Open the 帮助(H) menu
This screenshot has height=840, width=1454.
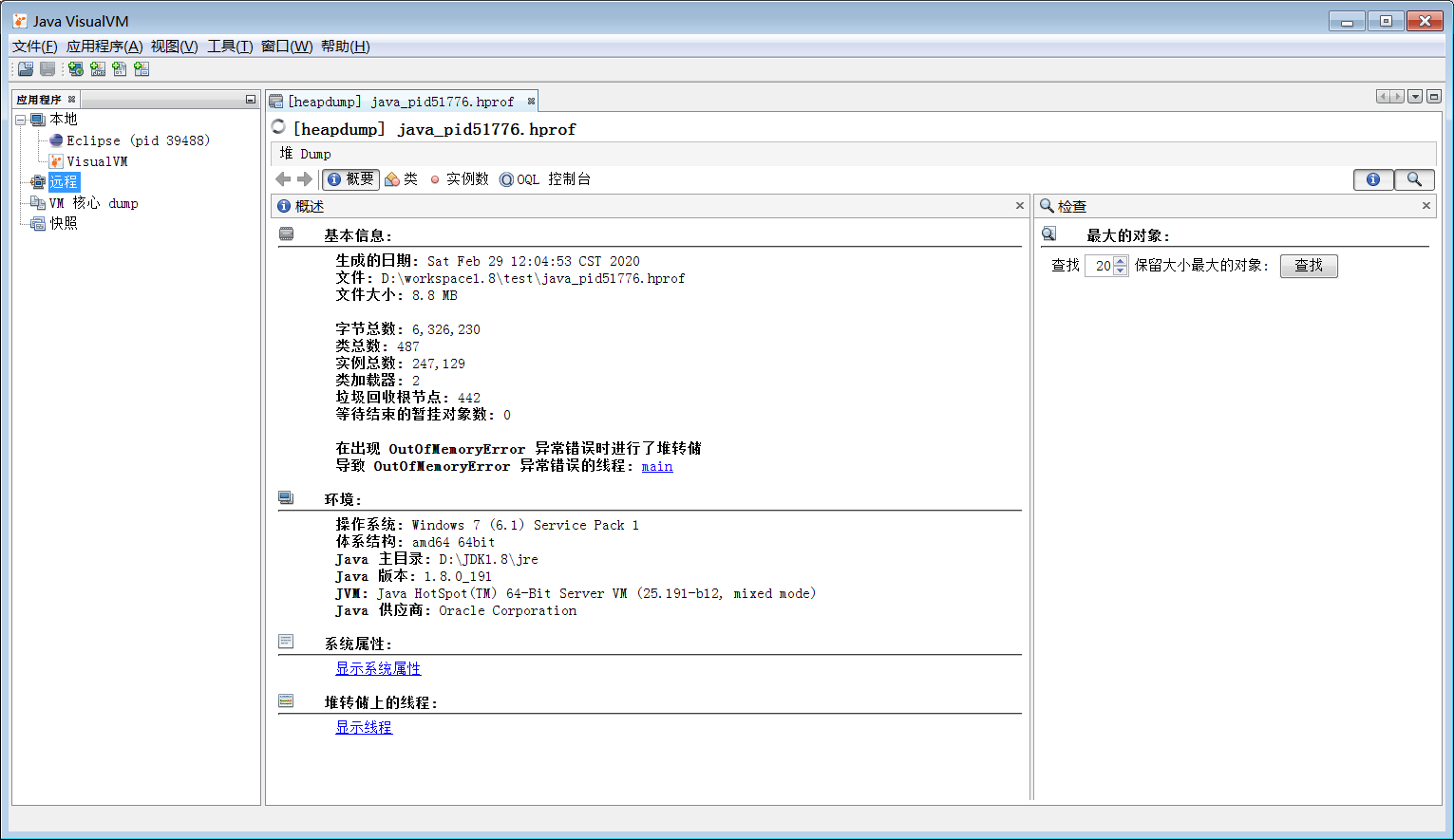pos(346,47)
